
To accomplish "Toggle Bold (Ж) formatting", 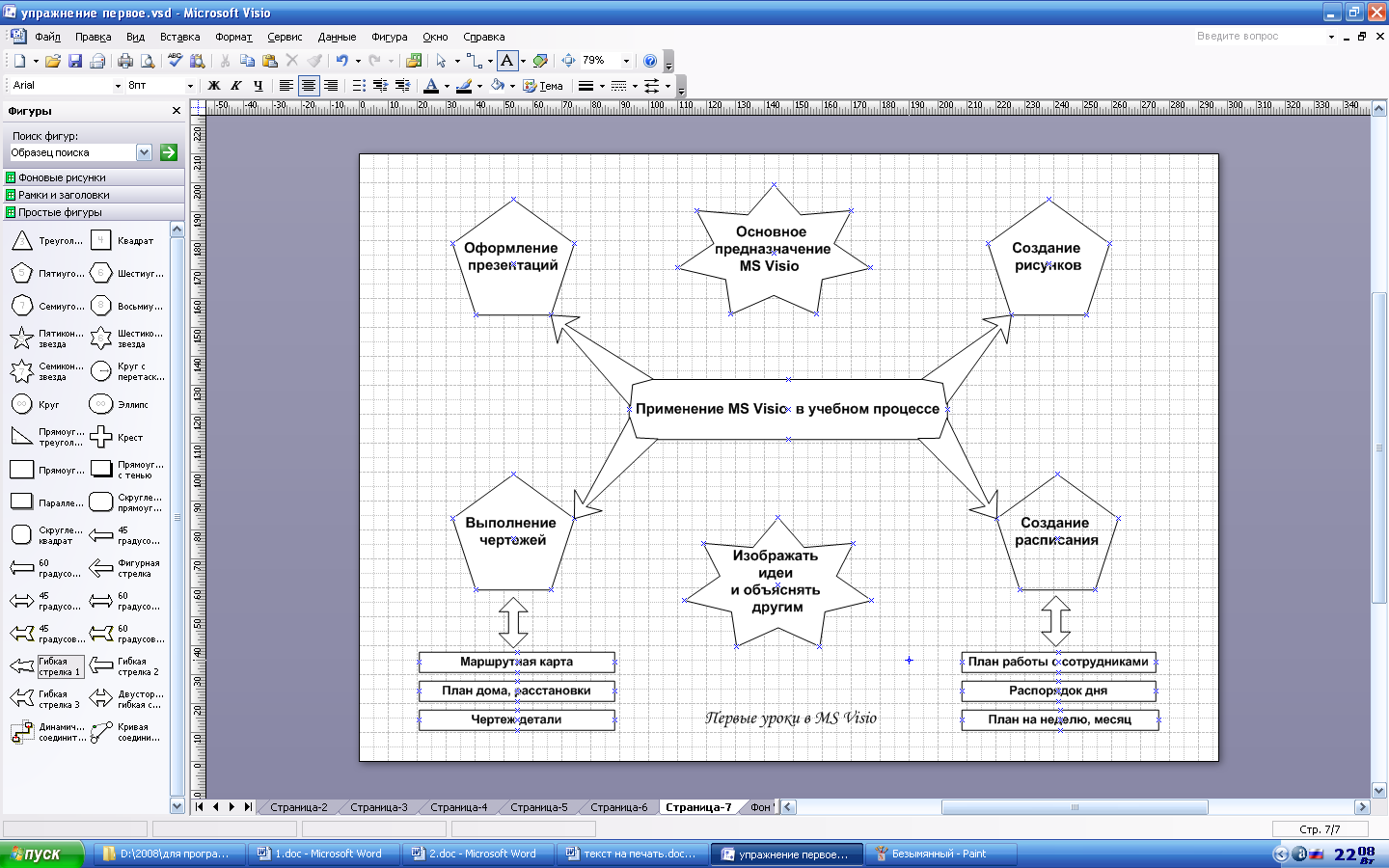I will tap(214, 86).
